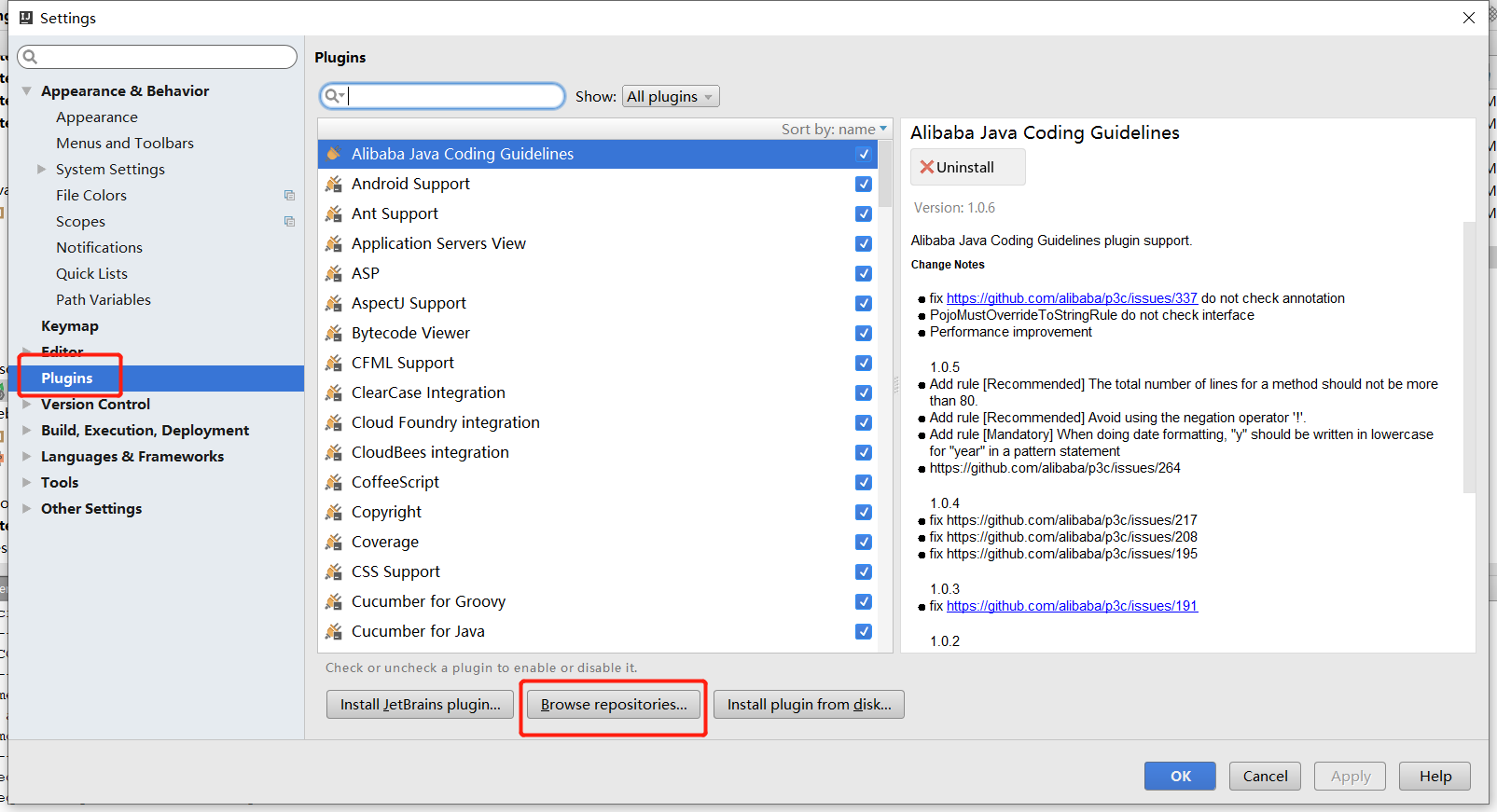Click the search magnifier icon in plugins filter
The image size is (1497, 812).
[333, 96]
